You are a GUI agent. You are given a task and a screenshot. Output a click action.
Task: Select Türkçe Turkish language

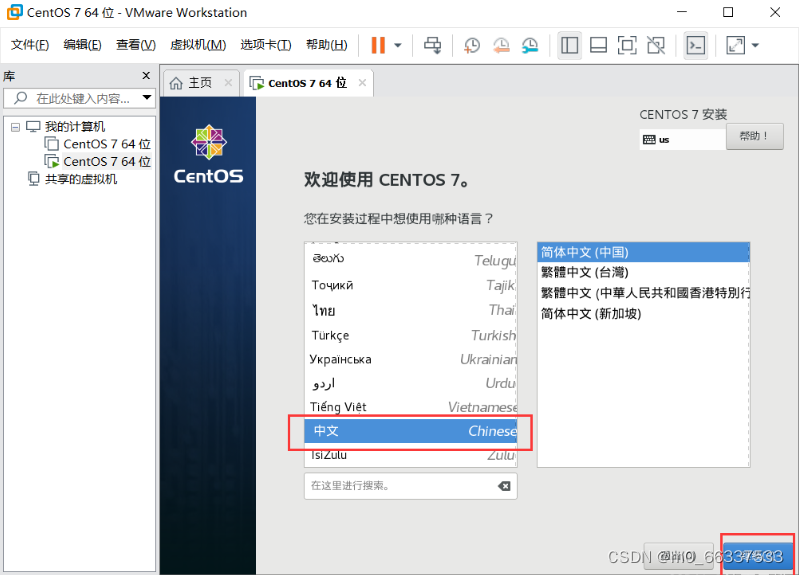tap(411, 335)
